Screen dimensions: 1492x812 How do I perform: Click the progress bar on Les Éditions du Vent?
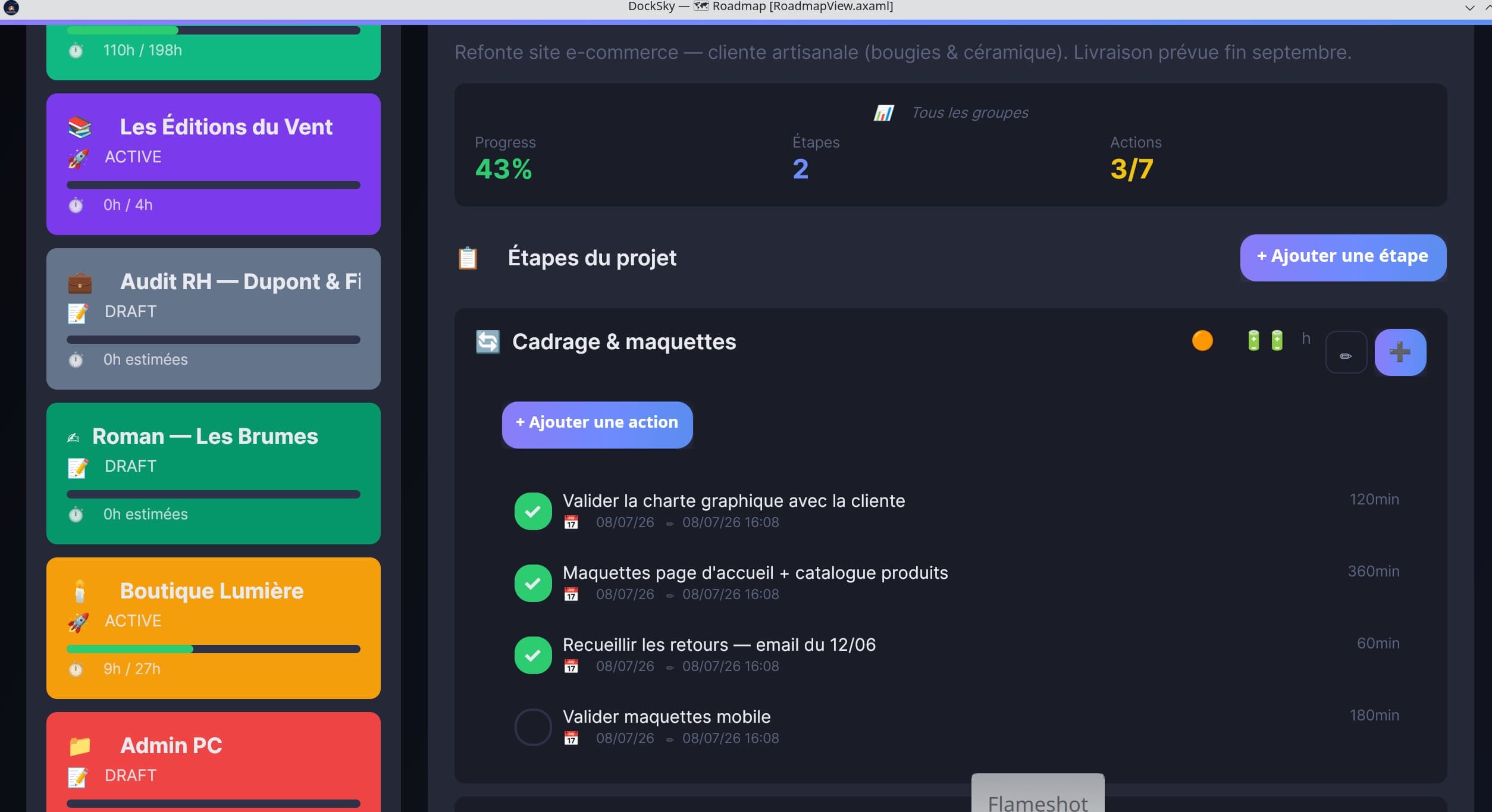point(214,185)
